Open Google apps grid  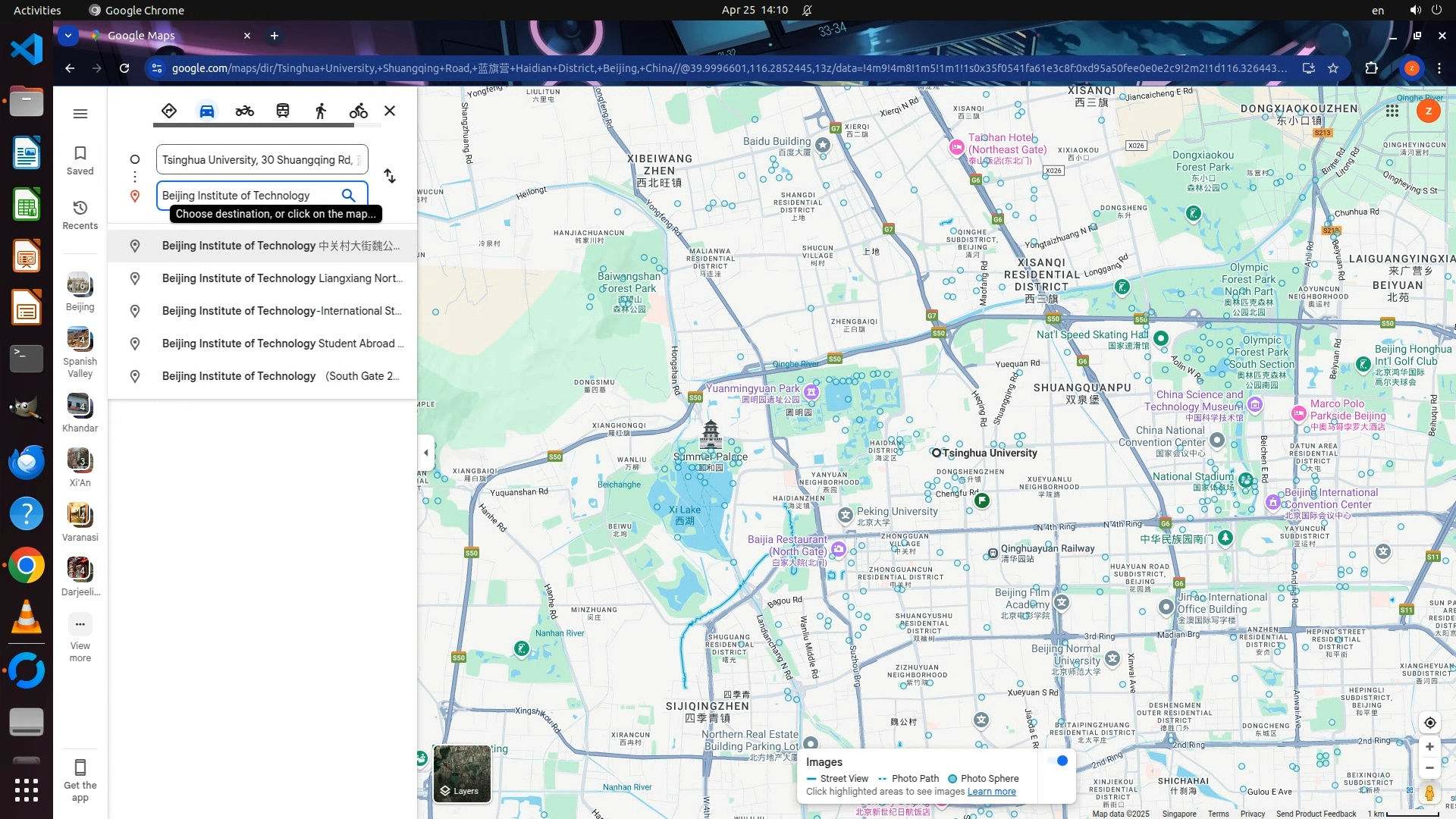(1392, 111)
